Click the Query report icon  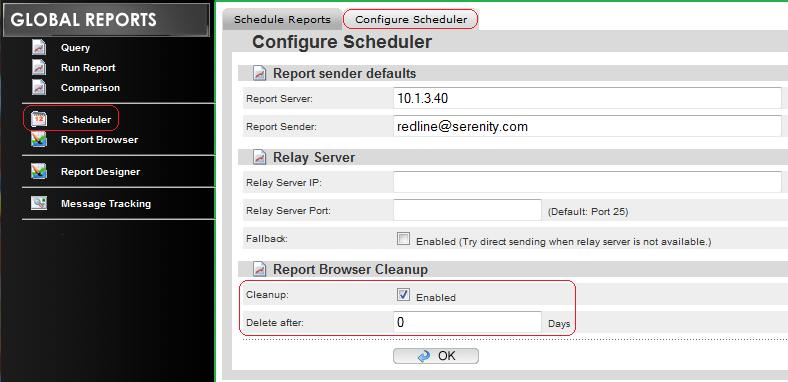point(39,48)
